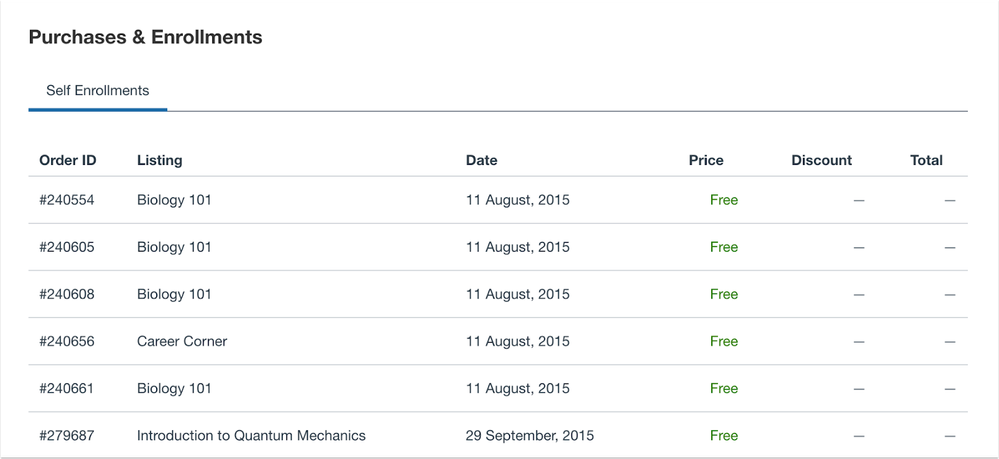Viewport: 999px width, 459px height.
Task: Select Biology 101 in order #240661 row
Action: pos(174,389)
